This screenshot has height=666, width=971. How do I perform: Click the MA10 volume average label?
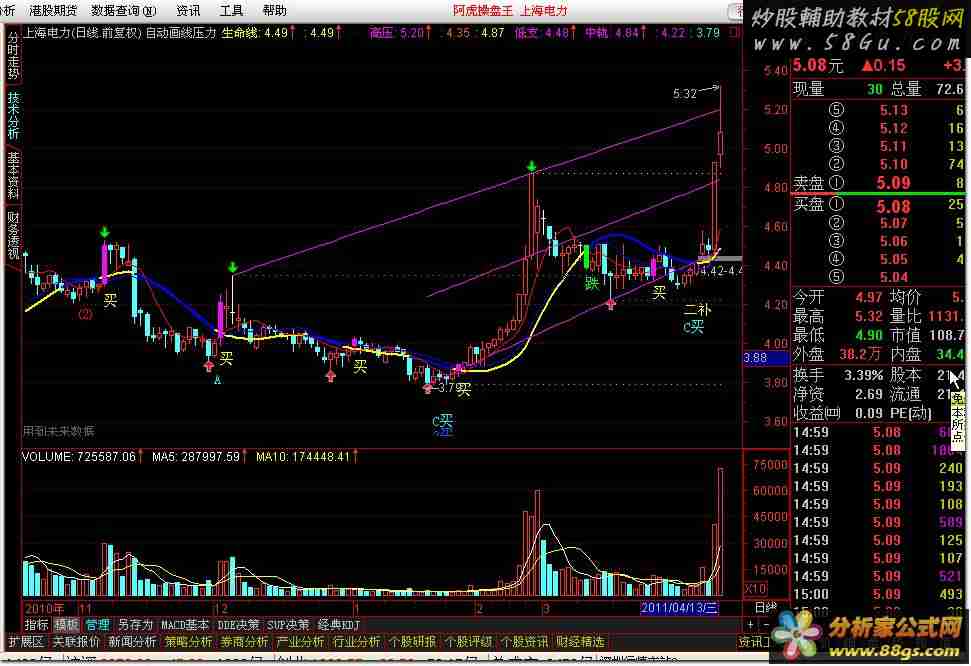coord(307,457)
